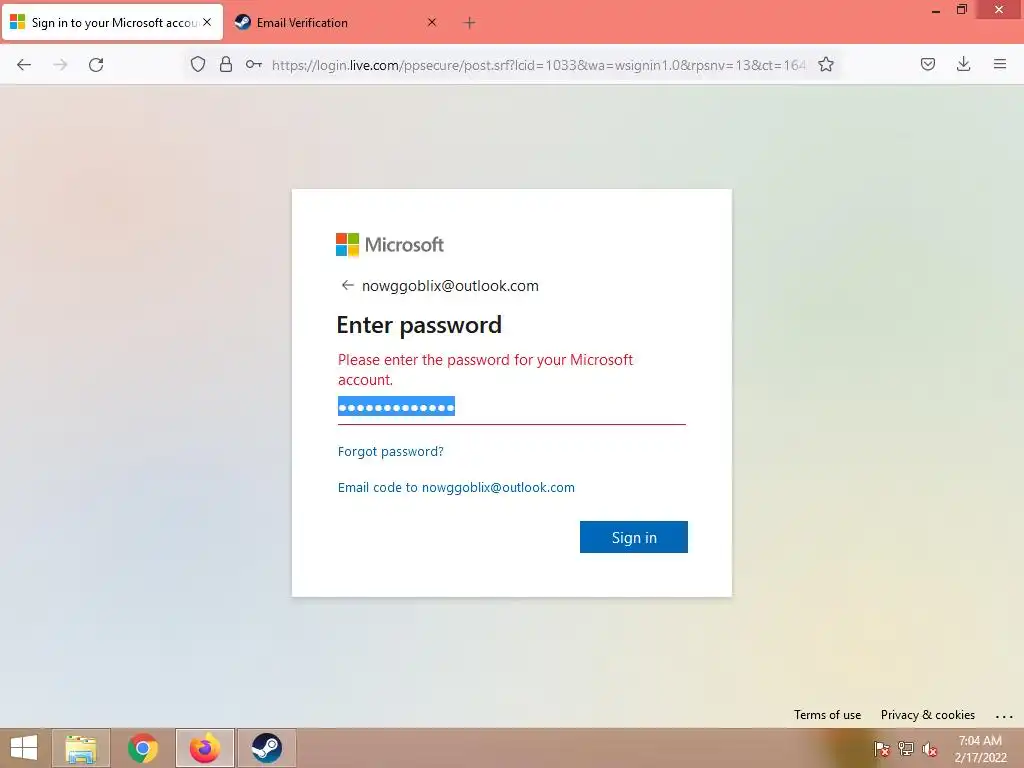View site security padlock info
This screenshot has height=768, width=1024.
click(x=226, y=64)
